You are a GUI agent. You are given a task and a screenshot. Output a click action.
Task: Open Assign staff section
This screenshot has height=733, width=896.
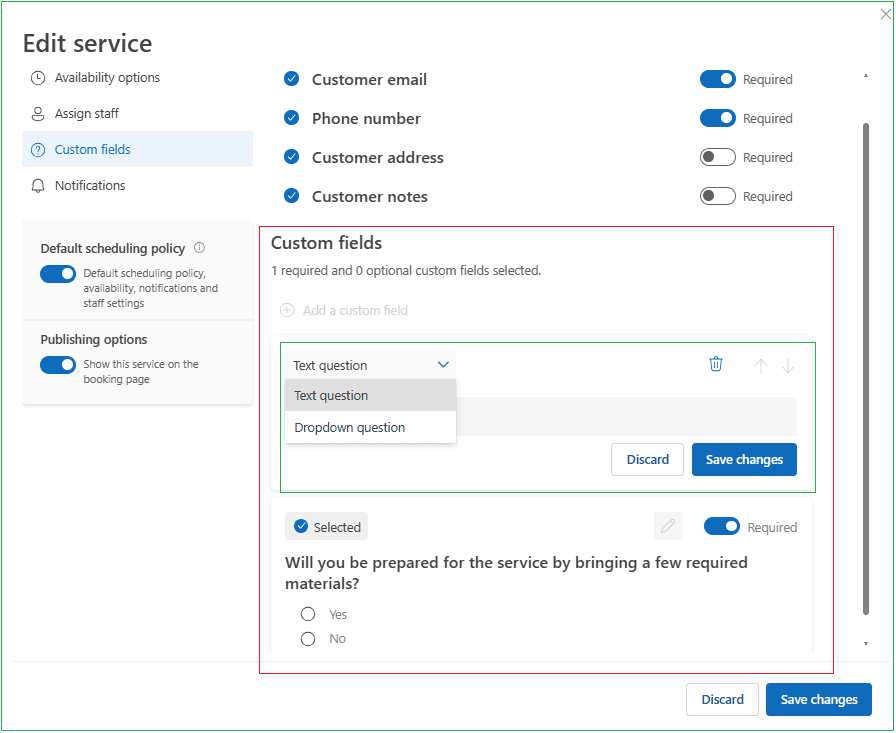pos(137,114)
